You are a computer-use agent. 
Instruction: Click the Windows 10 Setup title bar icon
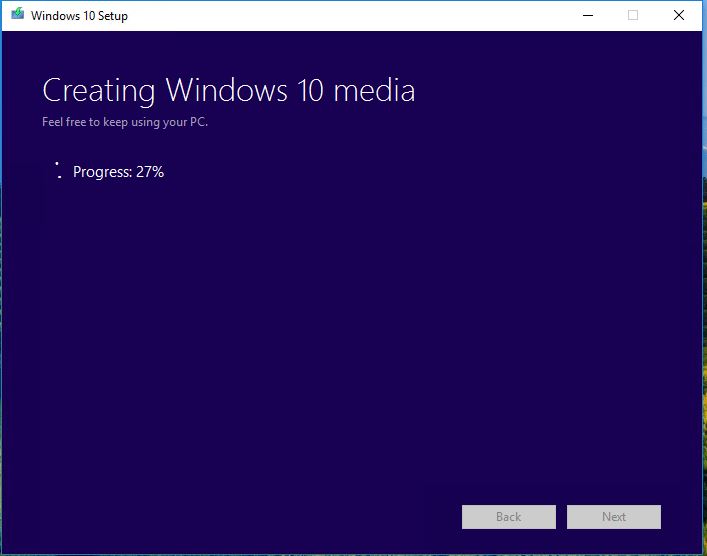[x=18, y=14]
